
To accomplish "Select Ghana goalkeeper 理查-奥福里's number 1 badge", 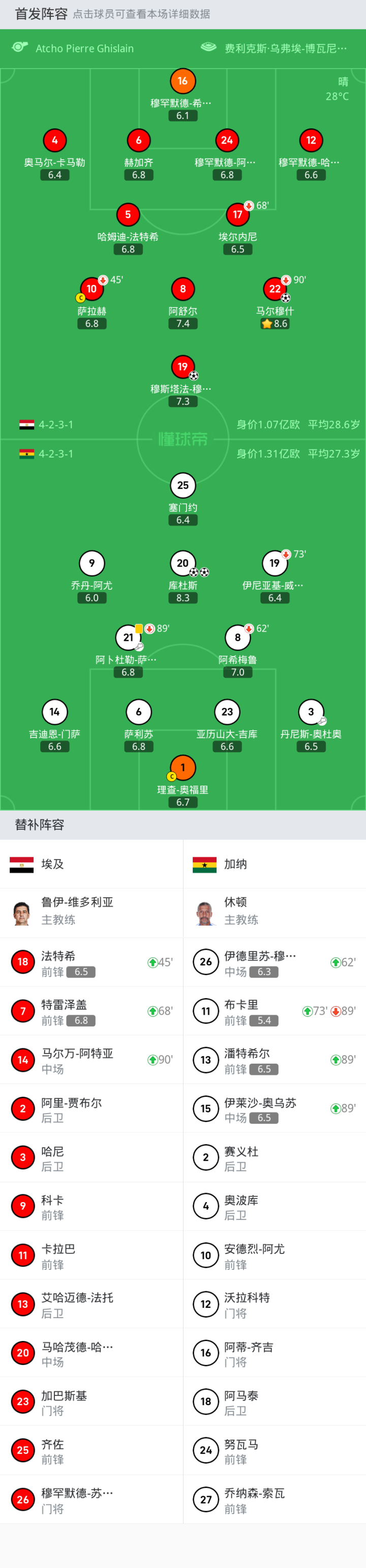I will [x=182, y=767].
